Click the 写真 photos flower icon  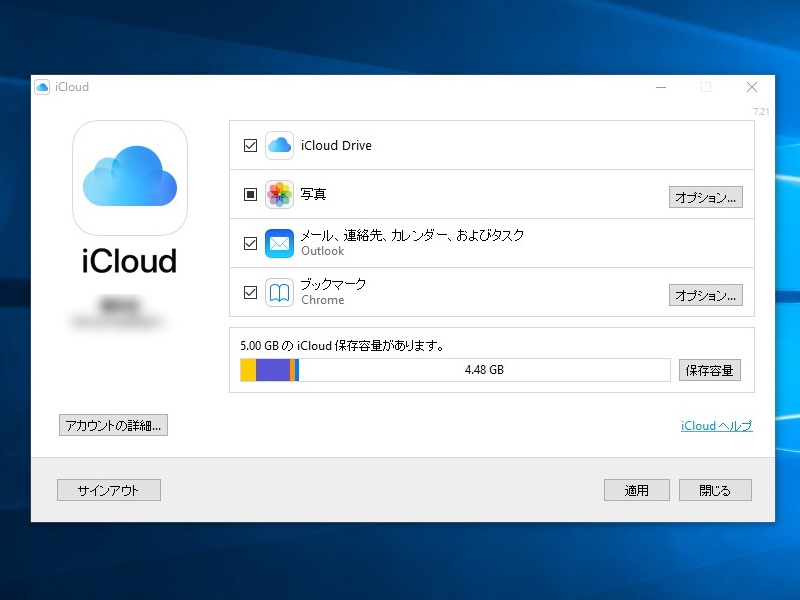[x=278, y=194]
